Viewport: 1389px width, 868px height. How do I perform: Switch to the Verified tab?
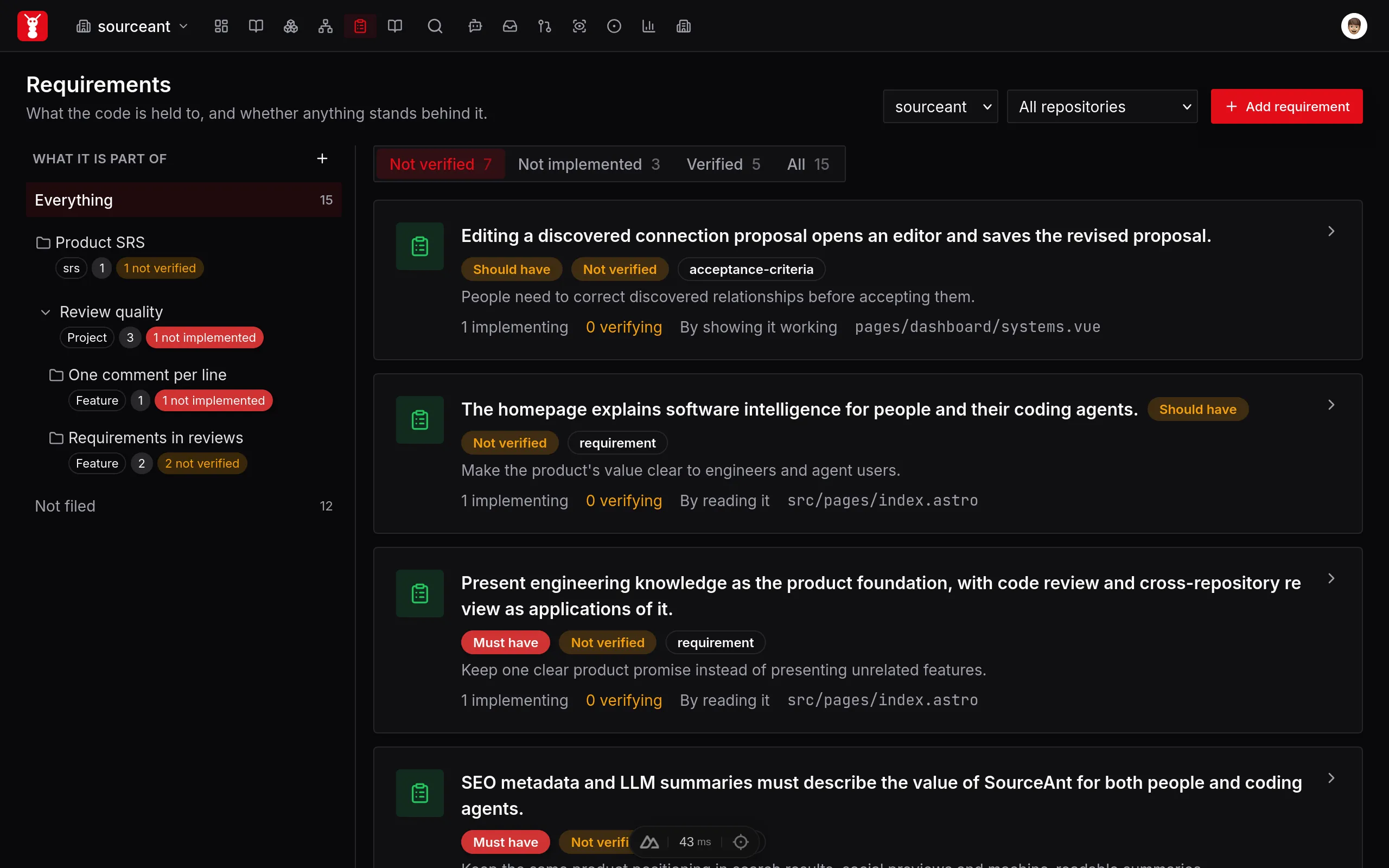click(723, 164)
